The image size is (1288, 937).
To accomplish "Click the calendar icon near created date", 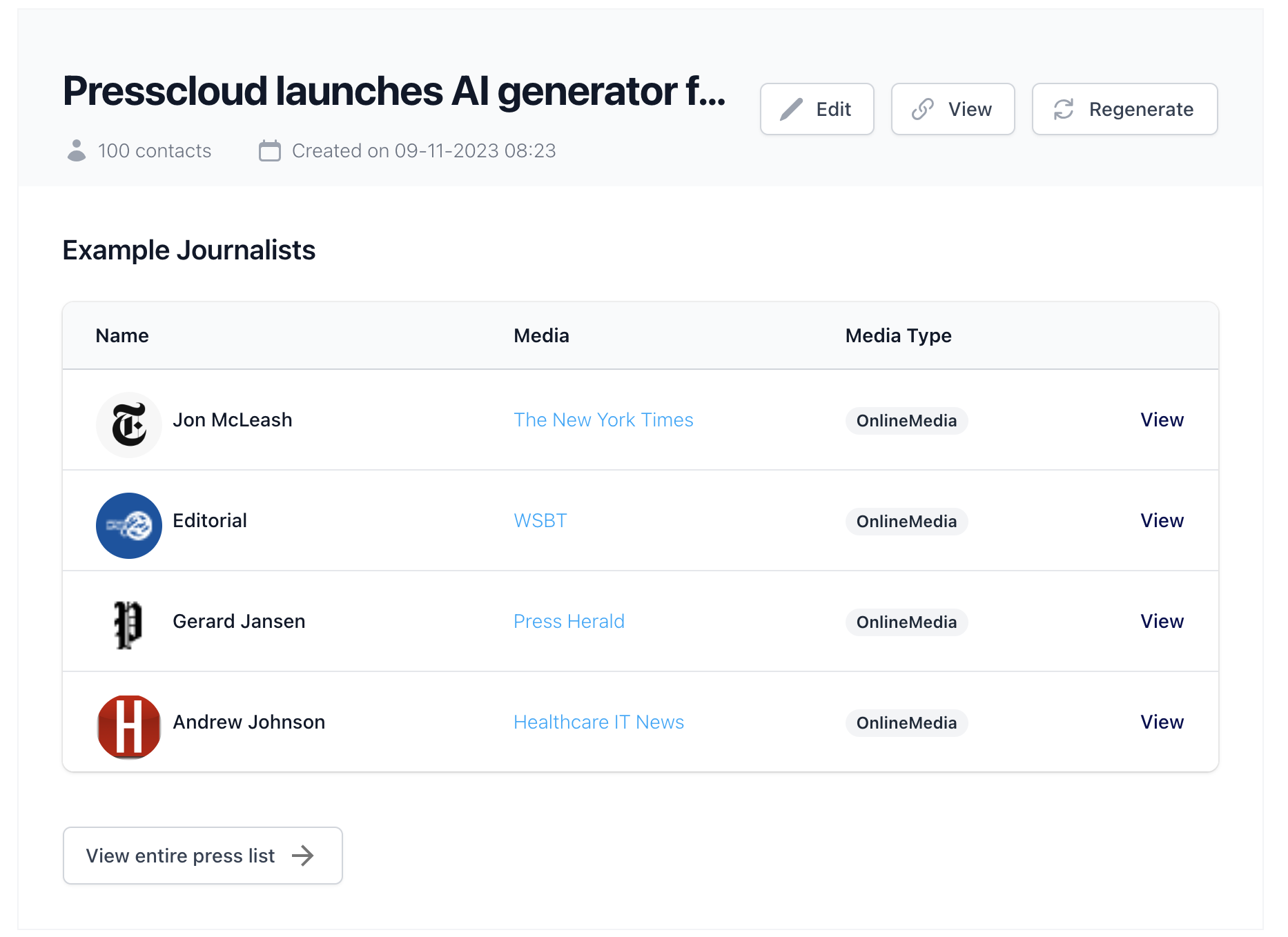I will tap(269, 150).
